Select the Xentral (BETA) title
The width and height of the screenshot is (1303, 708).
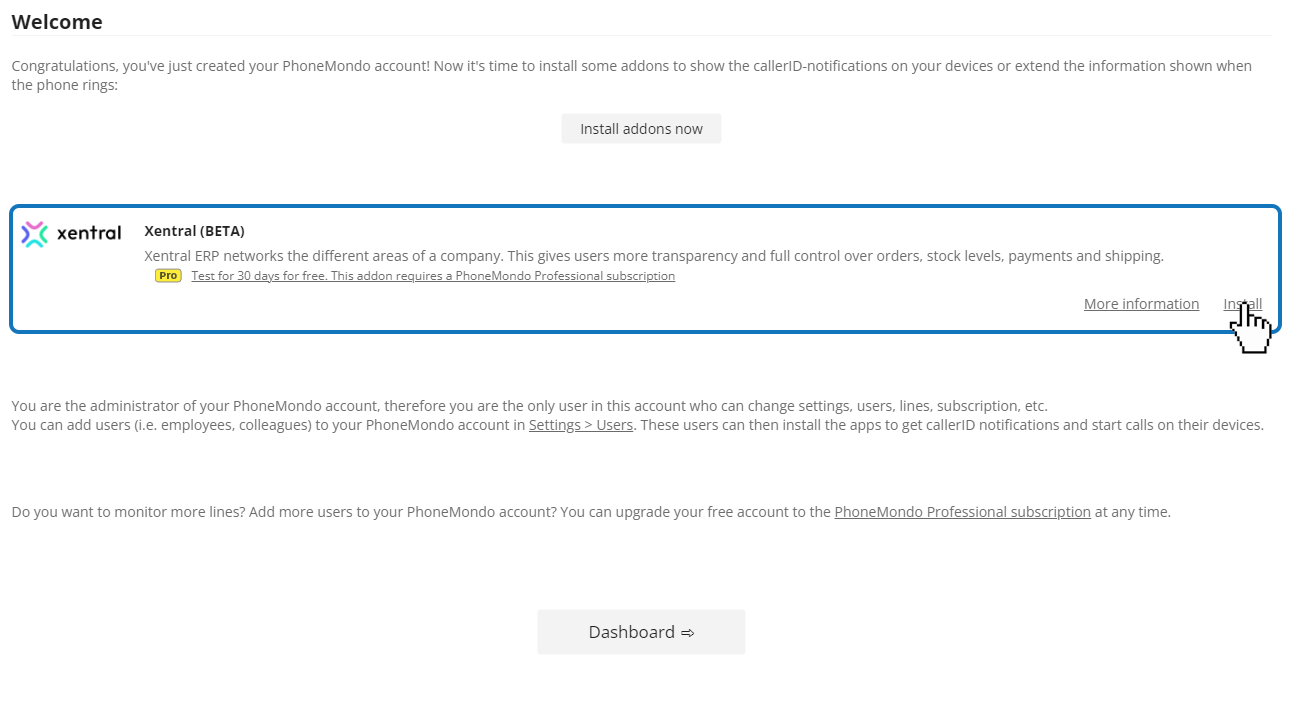click(194, 231)
